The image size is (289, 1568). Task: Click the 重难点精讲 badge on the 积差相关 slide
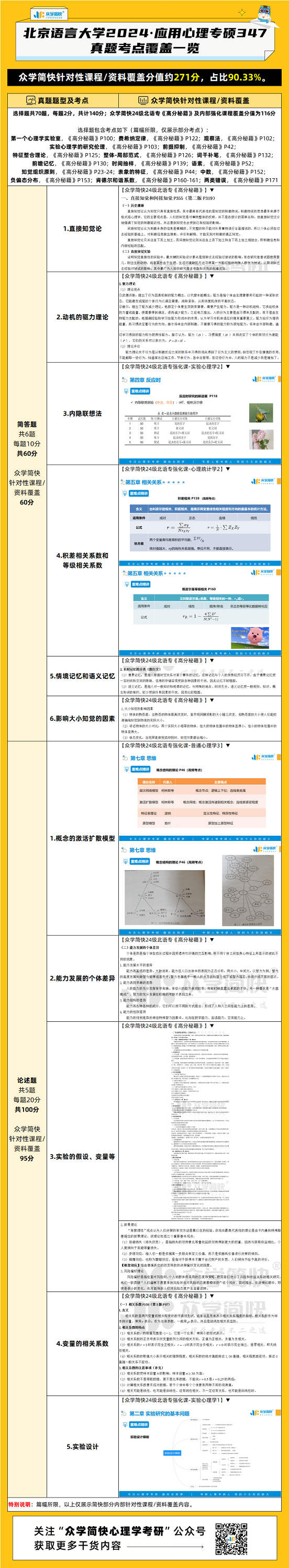click(x=138, y=493)
